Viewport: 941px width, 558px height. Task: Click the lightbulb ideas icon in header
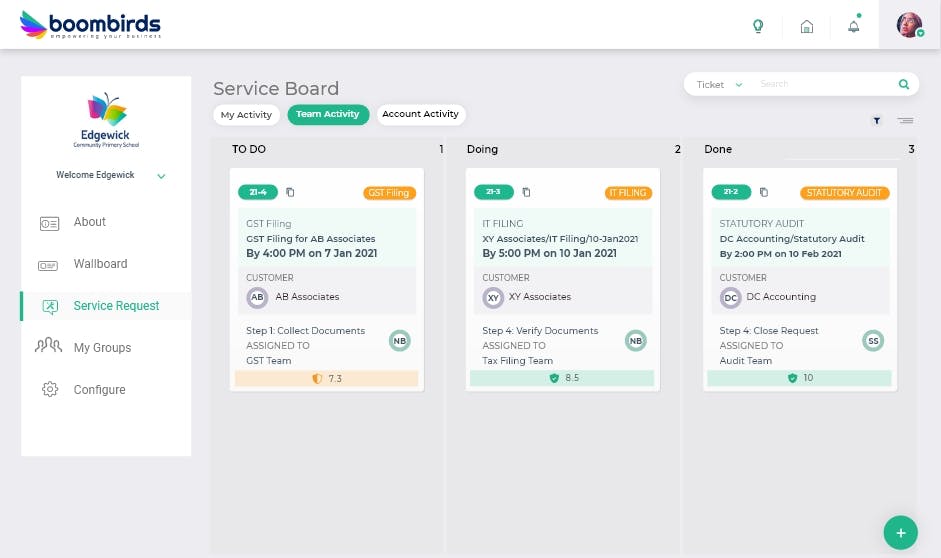coord(758,26)
